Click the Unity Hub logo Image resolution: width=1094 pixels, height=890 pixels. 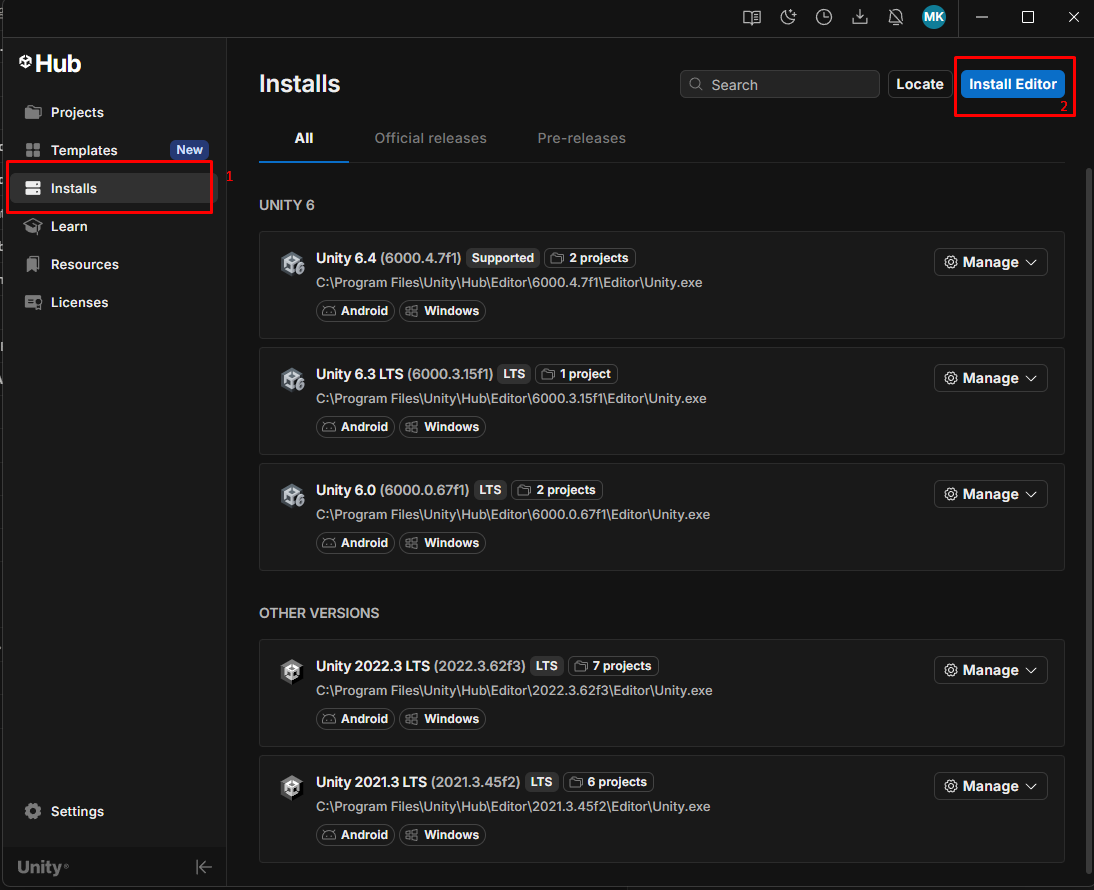tap(50, 63)
